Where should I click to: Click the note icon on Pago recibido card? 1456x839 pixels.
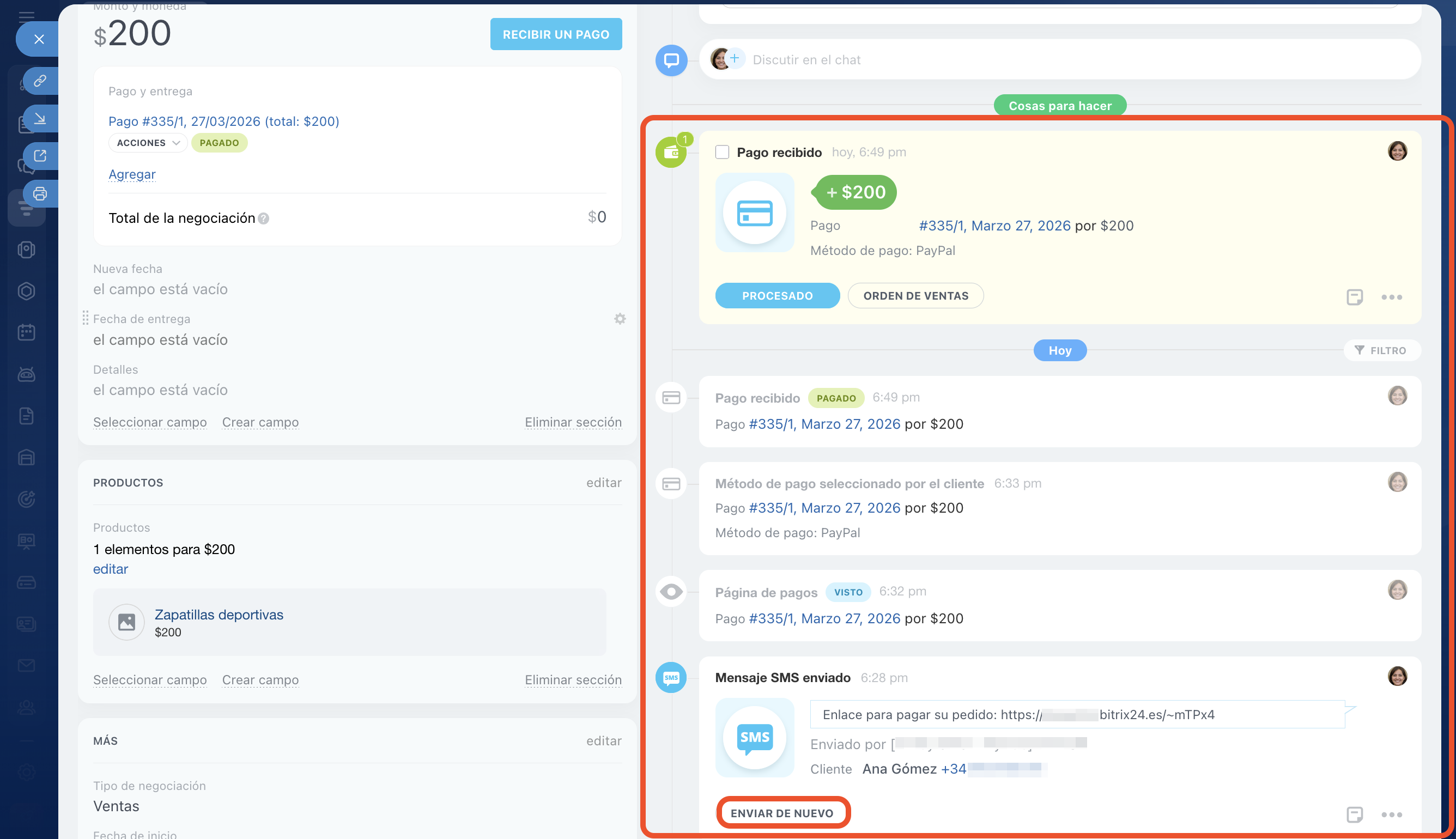click(x=1354, y=297)
